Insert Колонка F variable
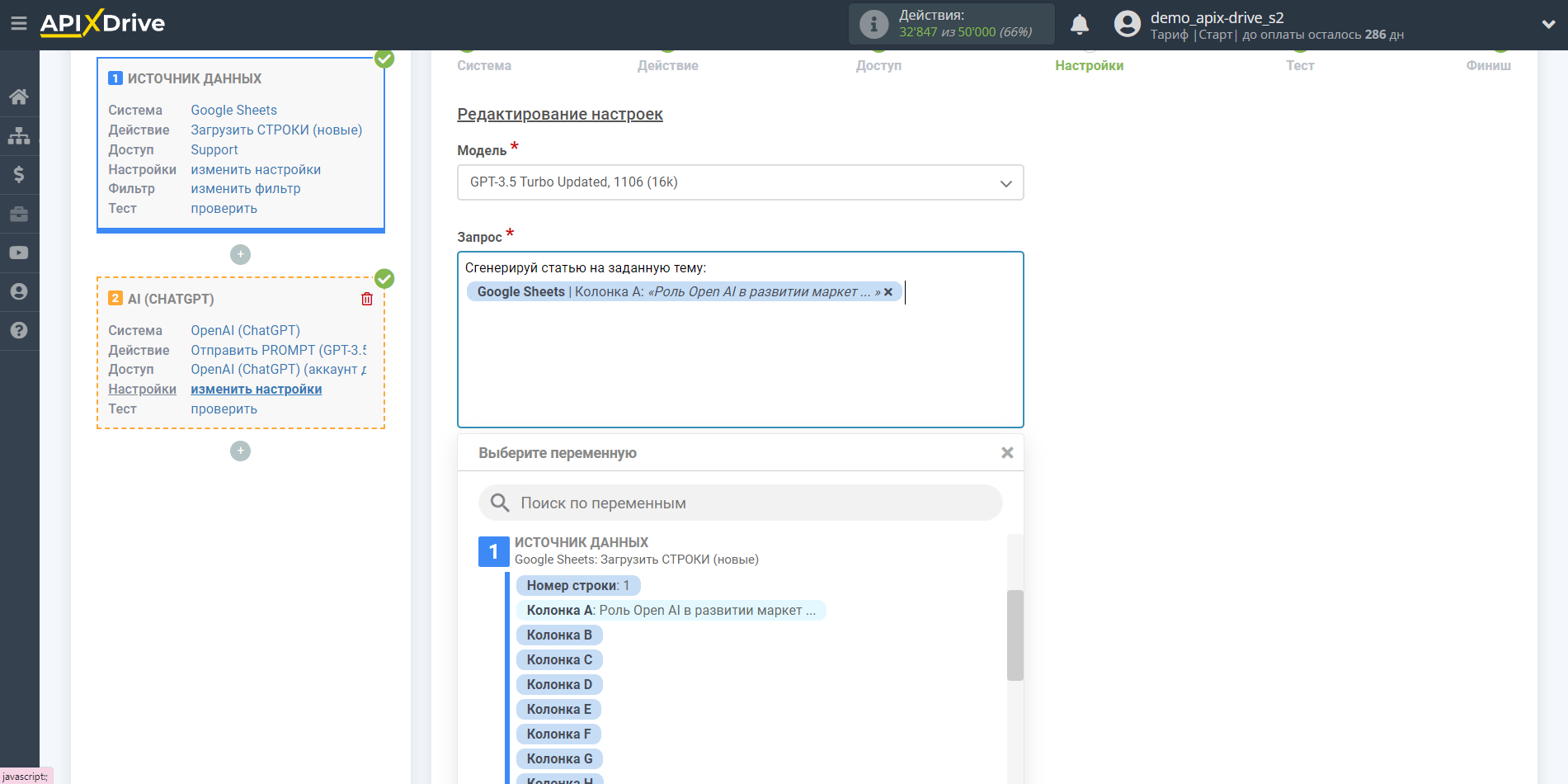Screen dimensions: 1568x784 click(x=558, y=734)
